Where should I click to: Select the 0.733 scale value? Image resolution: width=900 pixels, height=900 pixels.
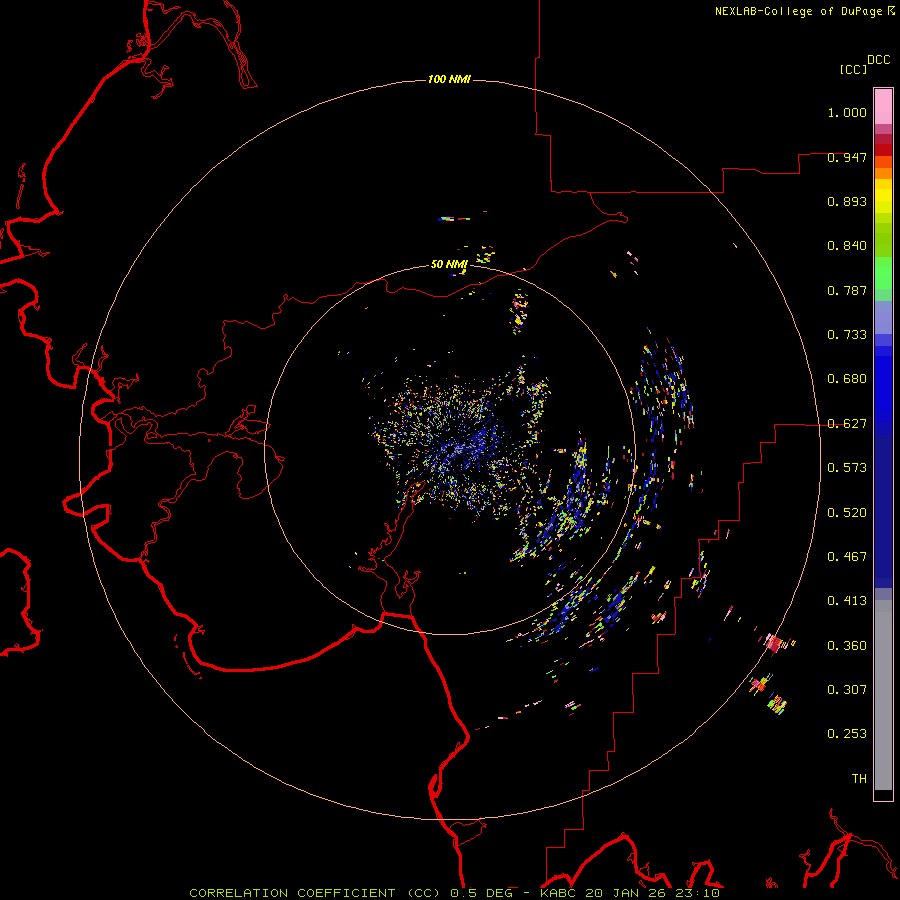[847, 335]
